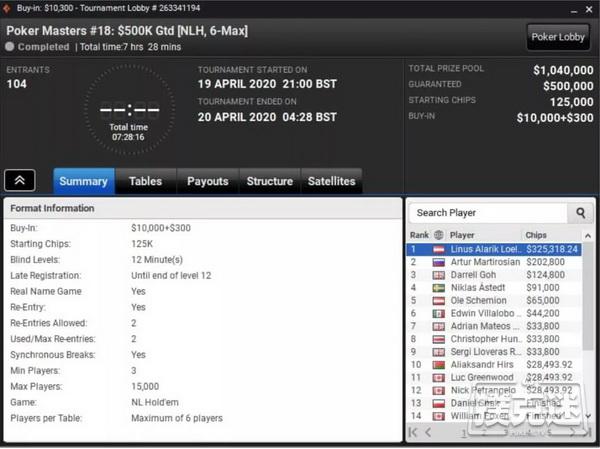Click the Poker Lobby button
The height and width of the screenshot is (449, 600).
[x=558, y=37]
